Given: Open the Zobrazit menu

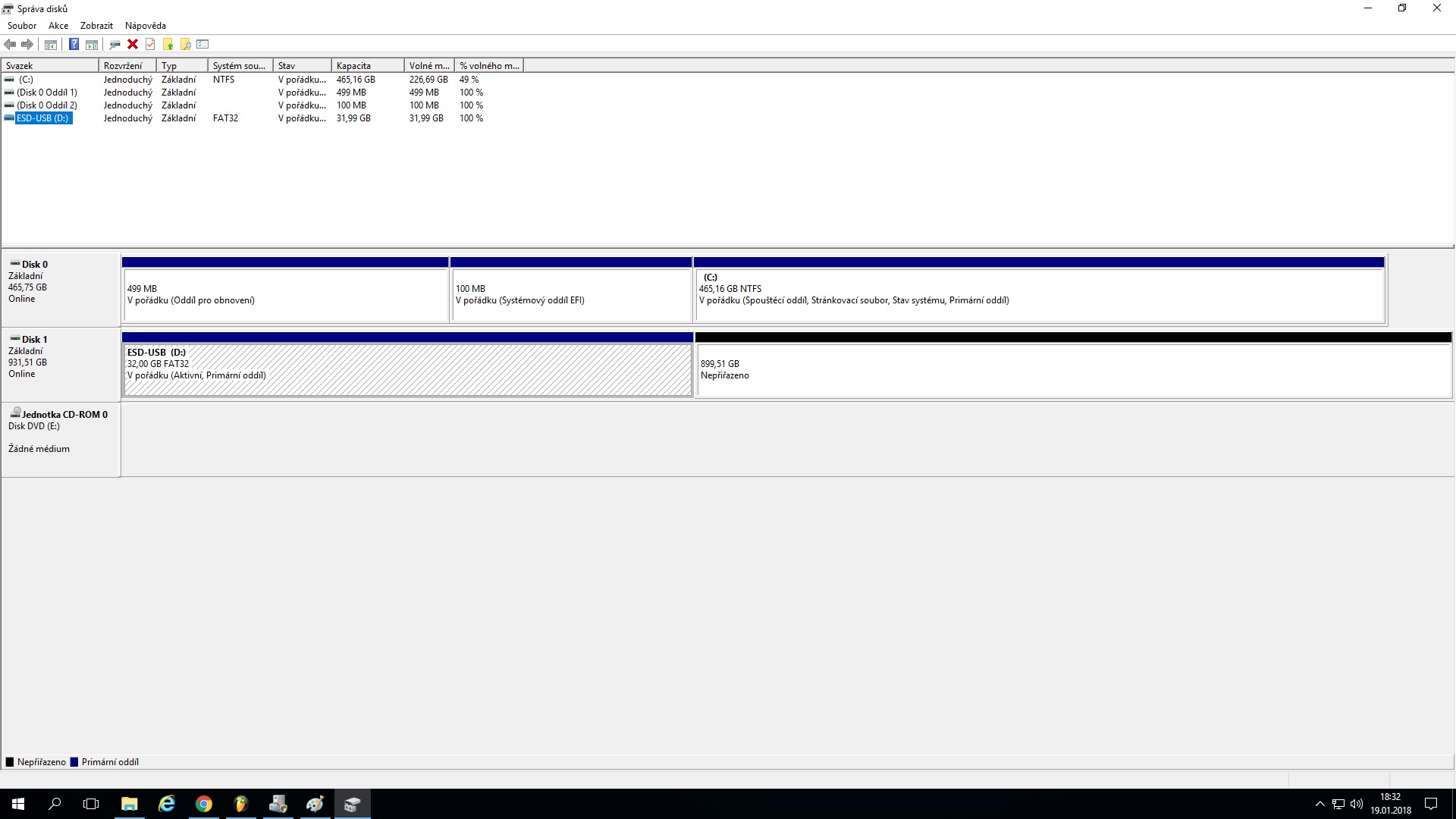Looking at the screenshot, I should pos(96,26).
